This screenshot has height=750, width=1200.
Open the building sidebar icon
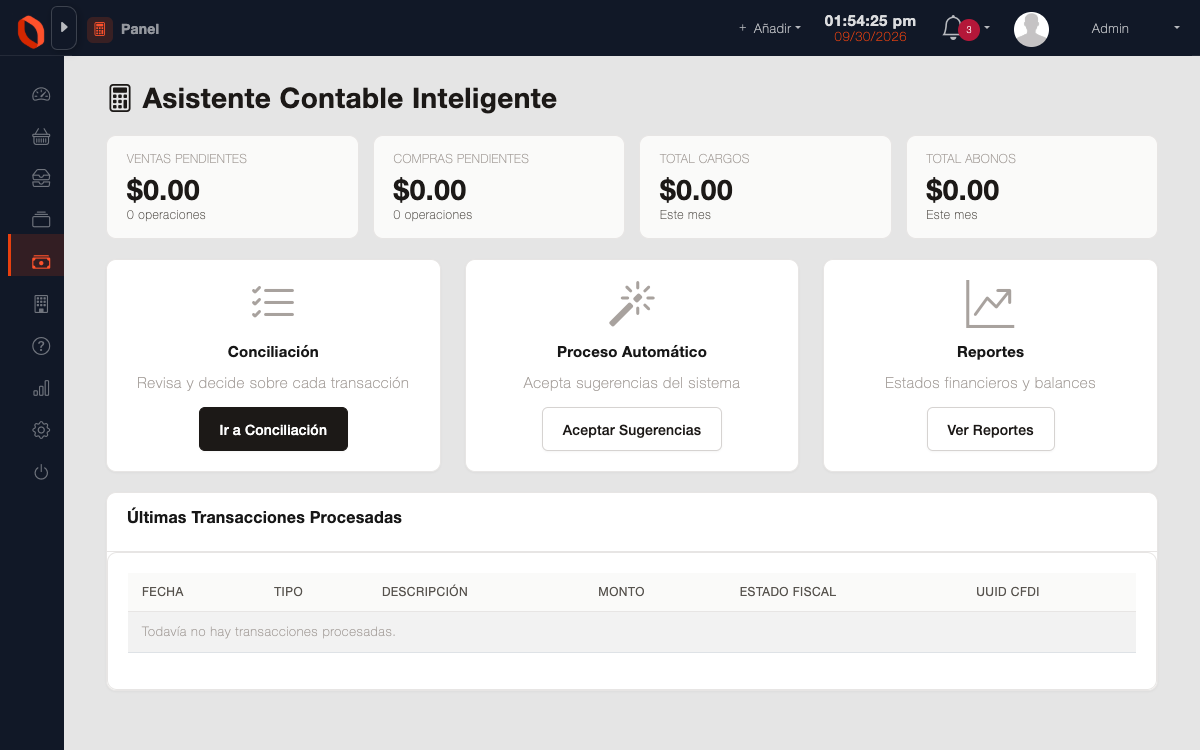(41, 304)
